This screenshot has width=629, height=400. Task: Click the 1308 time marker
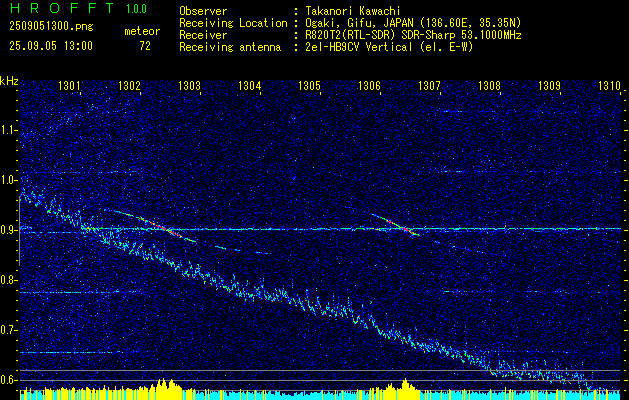[489, 86]
